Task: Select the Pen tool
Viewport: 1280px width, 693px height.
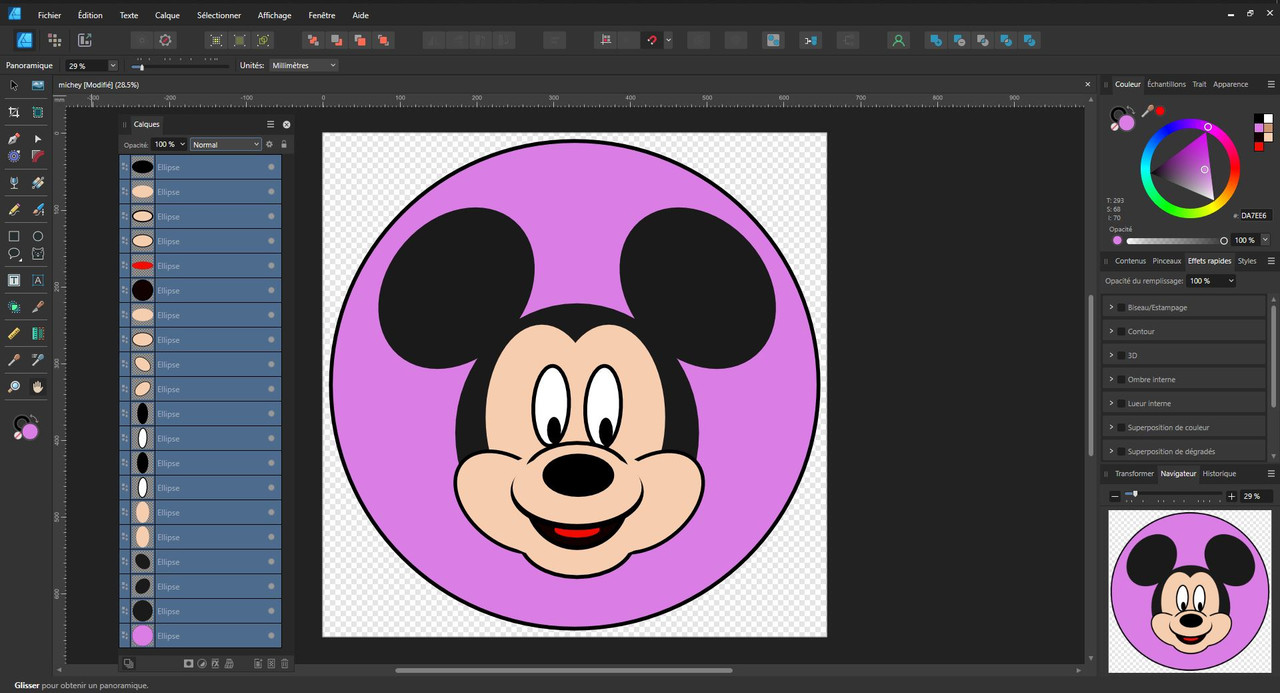Action: click(14, 139)
